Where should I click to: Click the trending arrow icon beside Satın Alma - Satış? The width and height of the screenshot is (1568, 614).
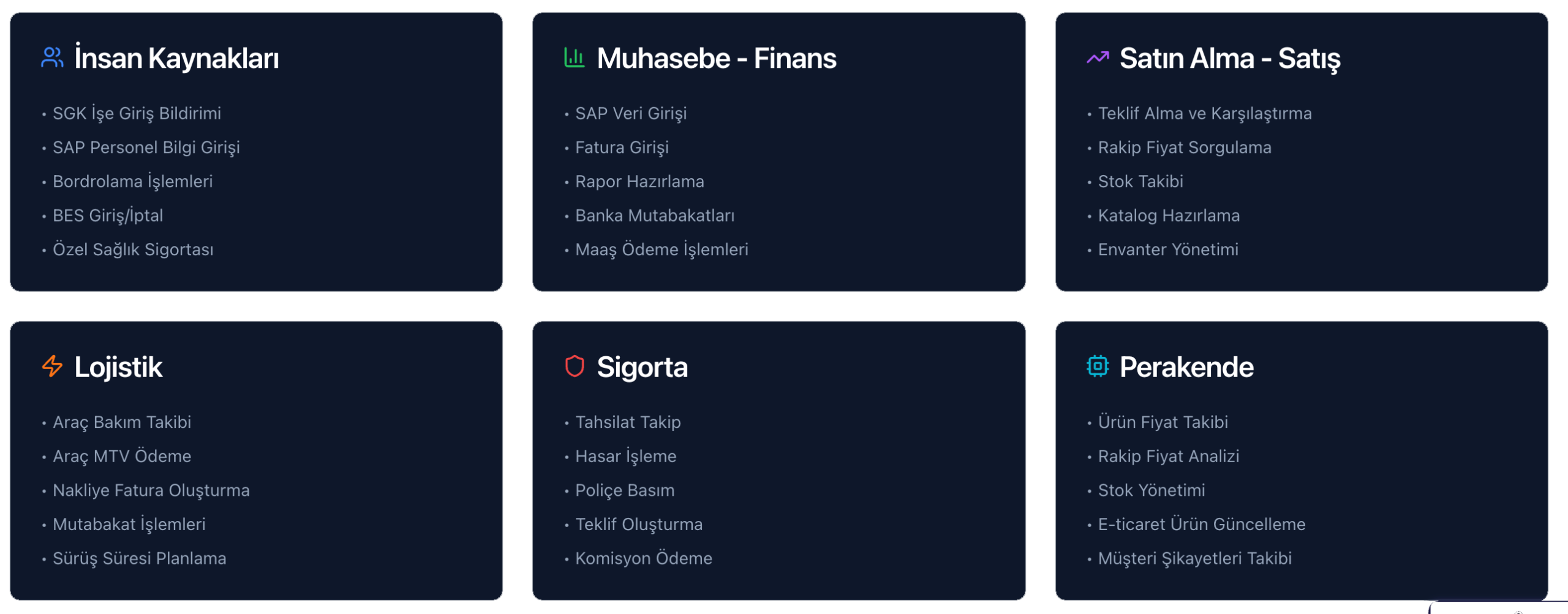1098,58
